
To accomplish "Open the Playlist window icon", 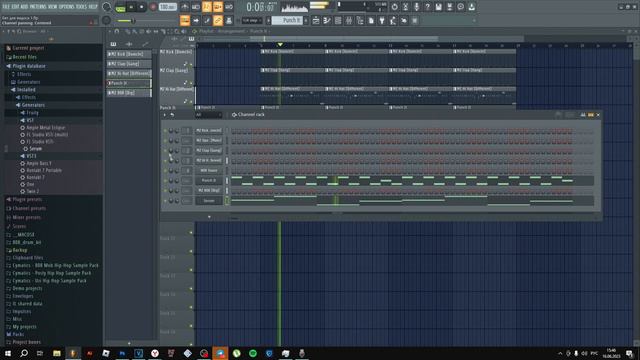I will (316, 20).
